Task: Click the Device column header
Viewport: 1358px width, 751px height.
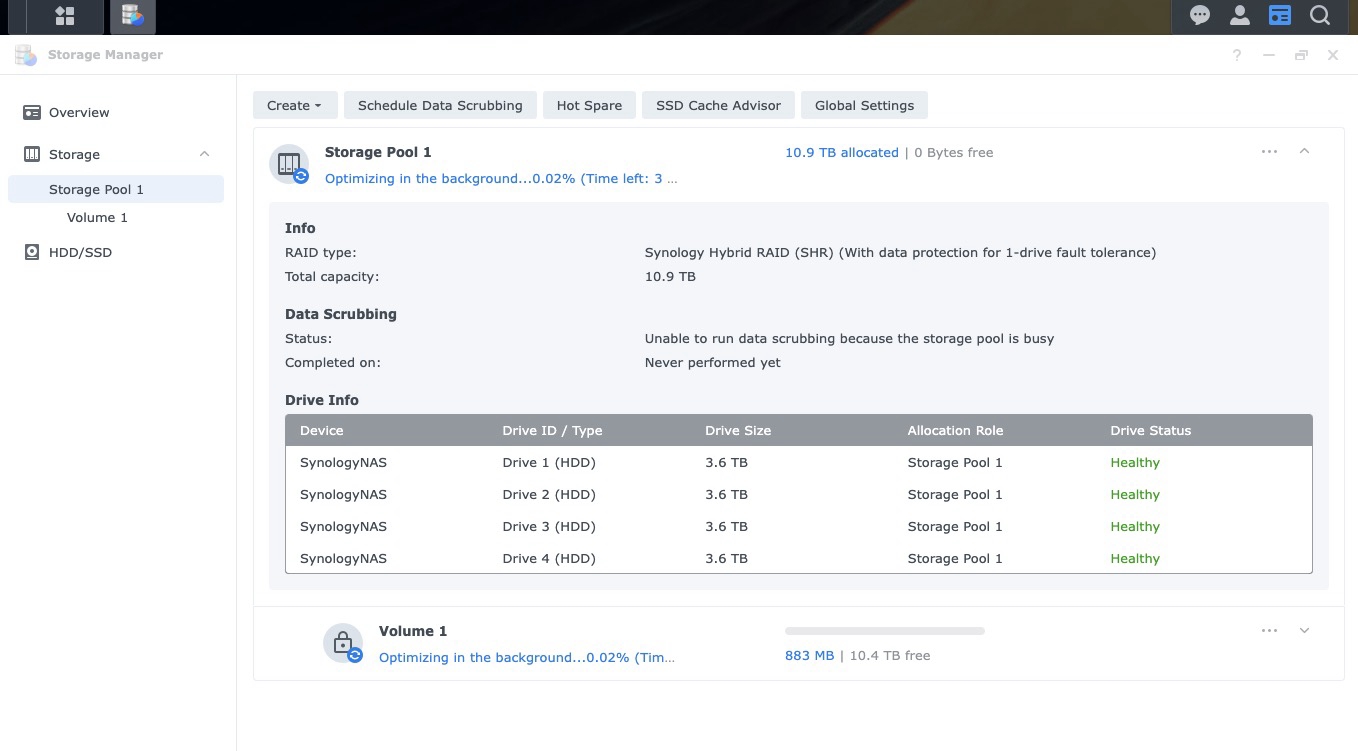Action: [322, 430]
